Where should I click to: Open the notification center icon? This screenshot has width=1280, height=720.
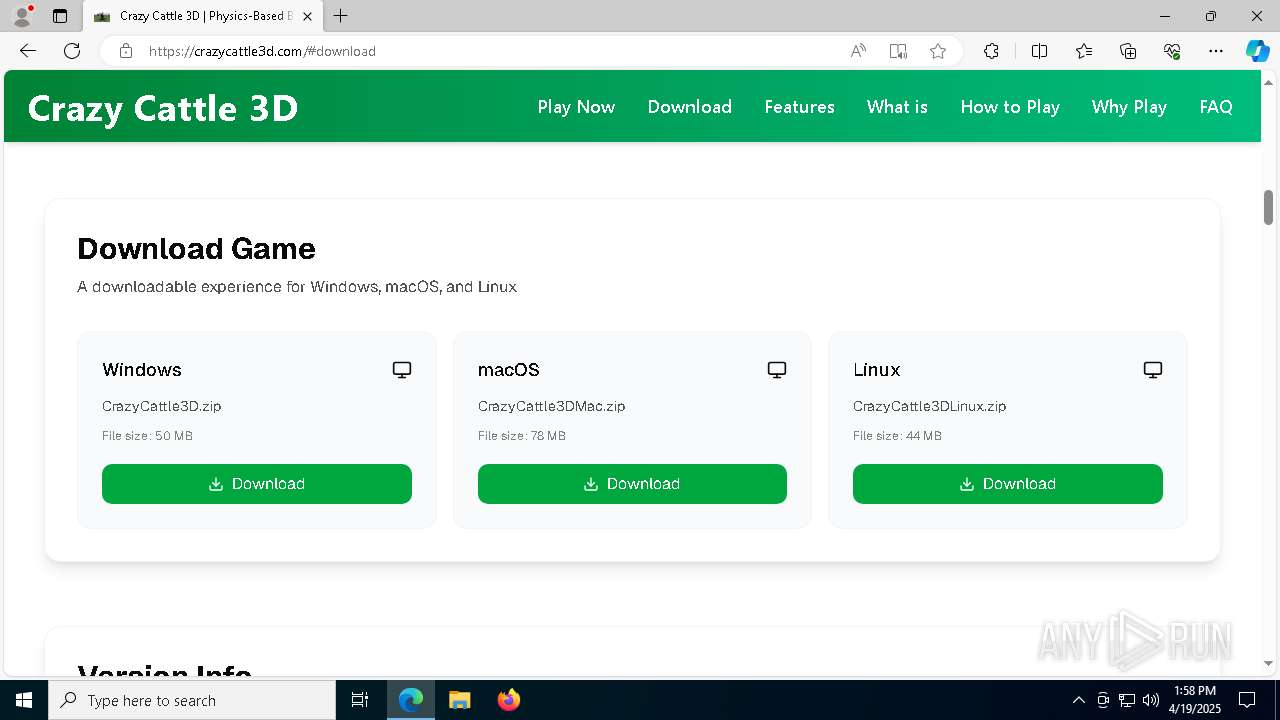coord(1247,700)
